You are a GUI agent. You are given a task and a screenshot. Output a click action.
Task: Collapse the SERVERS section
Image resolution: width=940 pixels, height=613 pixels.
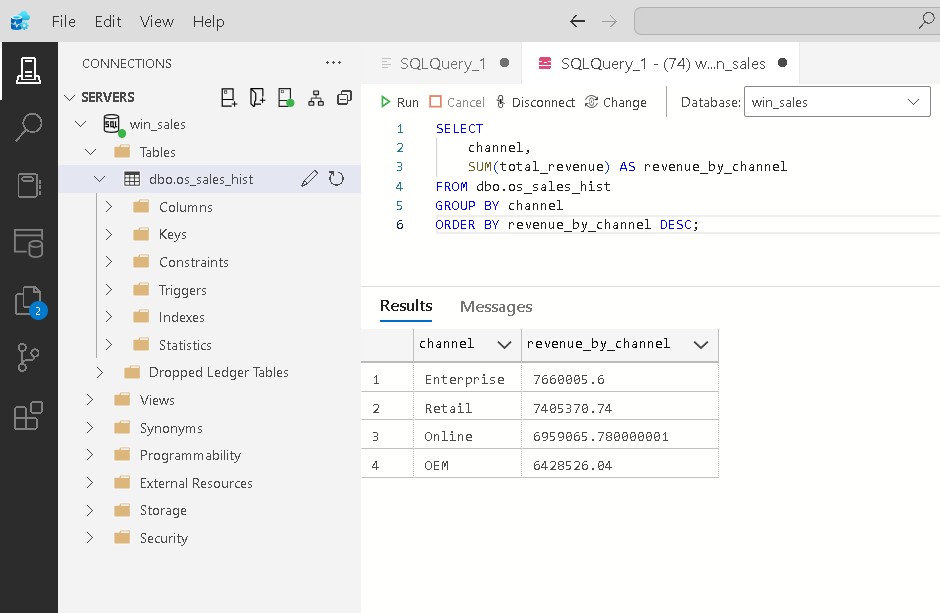click(70, 97)
